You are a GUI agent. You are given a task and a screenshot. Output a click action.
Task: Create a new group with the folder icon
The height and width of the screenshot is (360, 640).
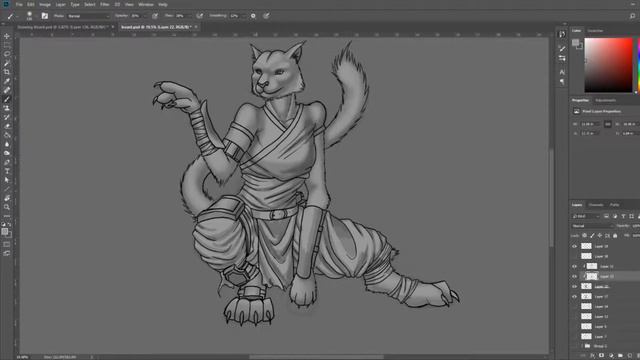click(620, 356)
